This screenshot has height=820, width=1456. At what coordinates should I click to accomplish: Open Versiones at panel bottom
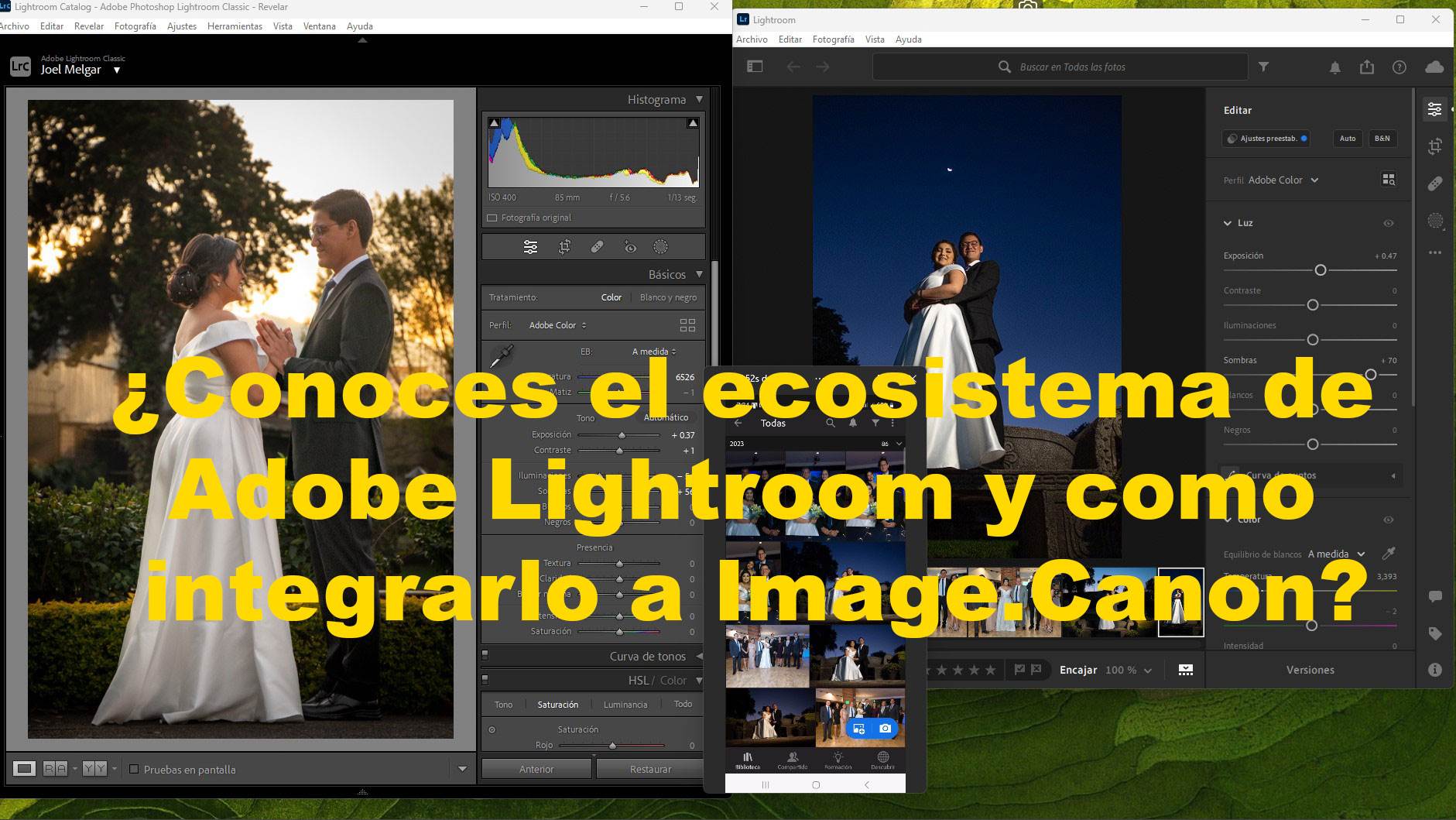(1310, 670)
